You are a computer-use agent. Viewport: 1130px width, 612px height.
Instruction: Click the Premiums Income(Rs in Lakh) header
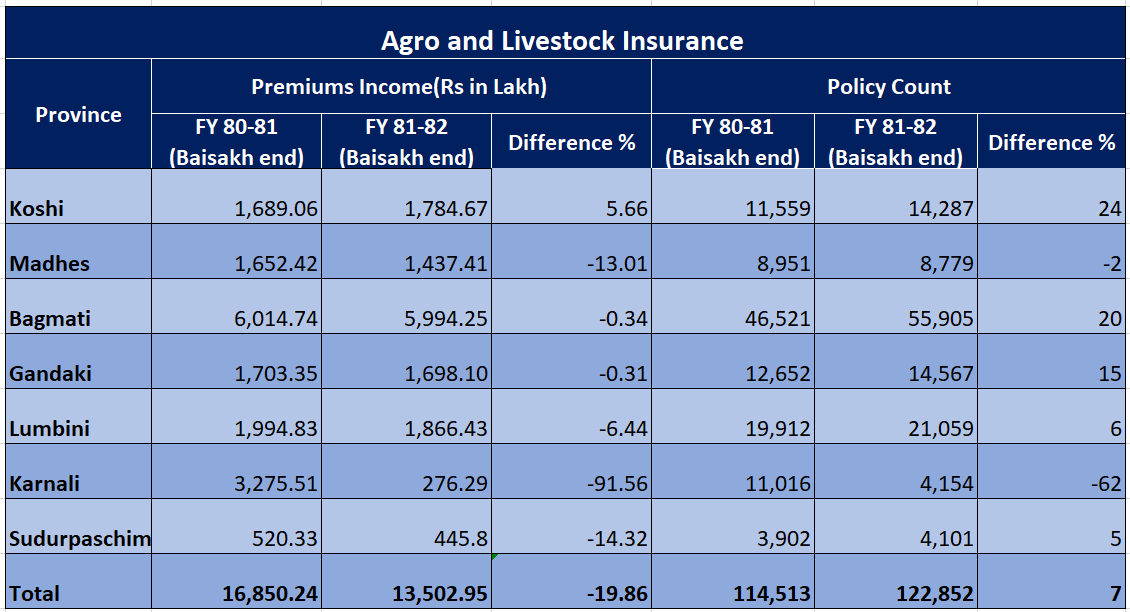click(399, 87)
